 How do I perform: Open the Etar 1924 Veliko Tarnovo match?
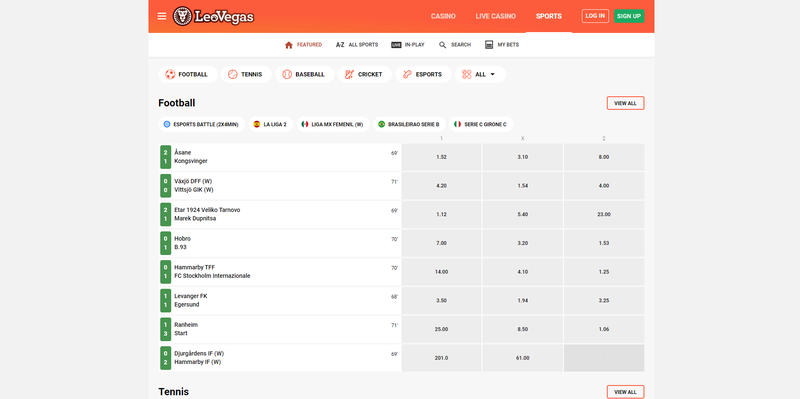point(280,214)
